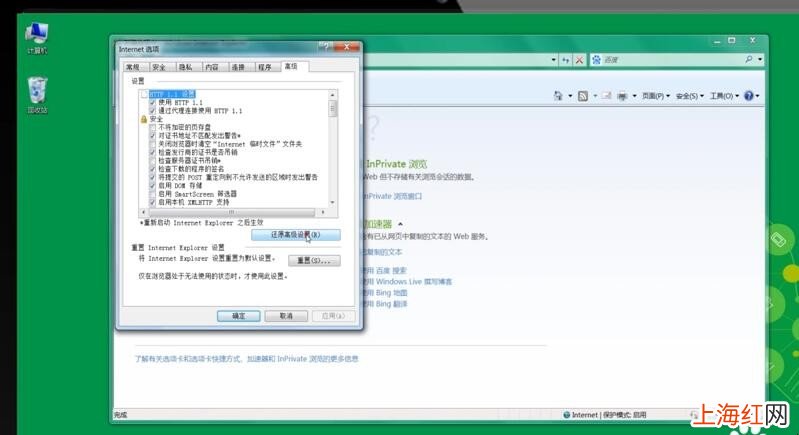Open the 安全(S) menu in IE

pos(689,96)
